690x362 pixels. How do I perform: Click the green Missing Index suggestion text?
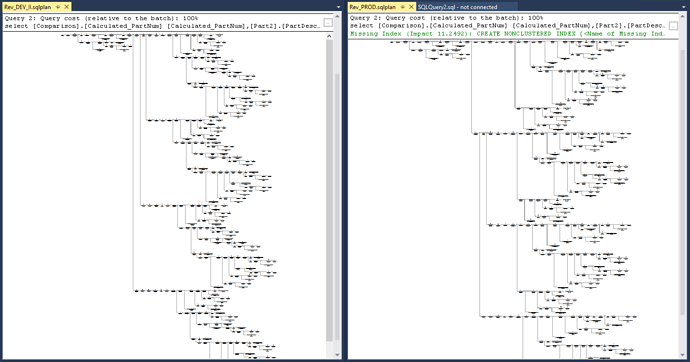click(x=507, y=34)
